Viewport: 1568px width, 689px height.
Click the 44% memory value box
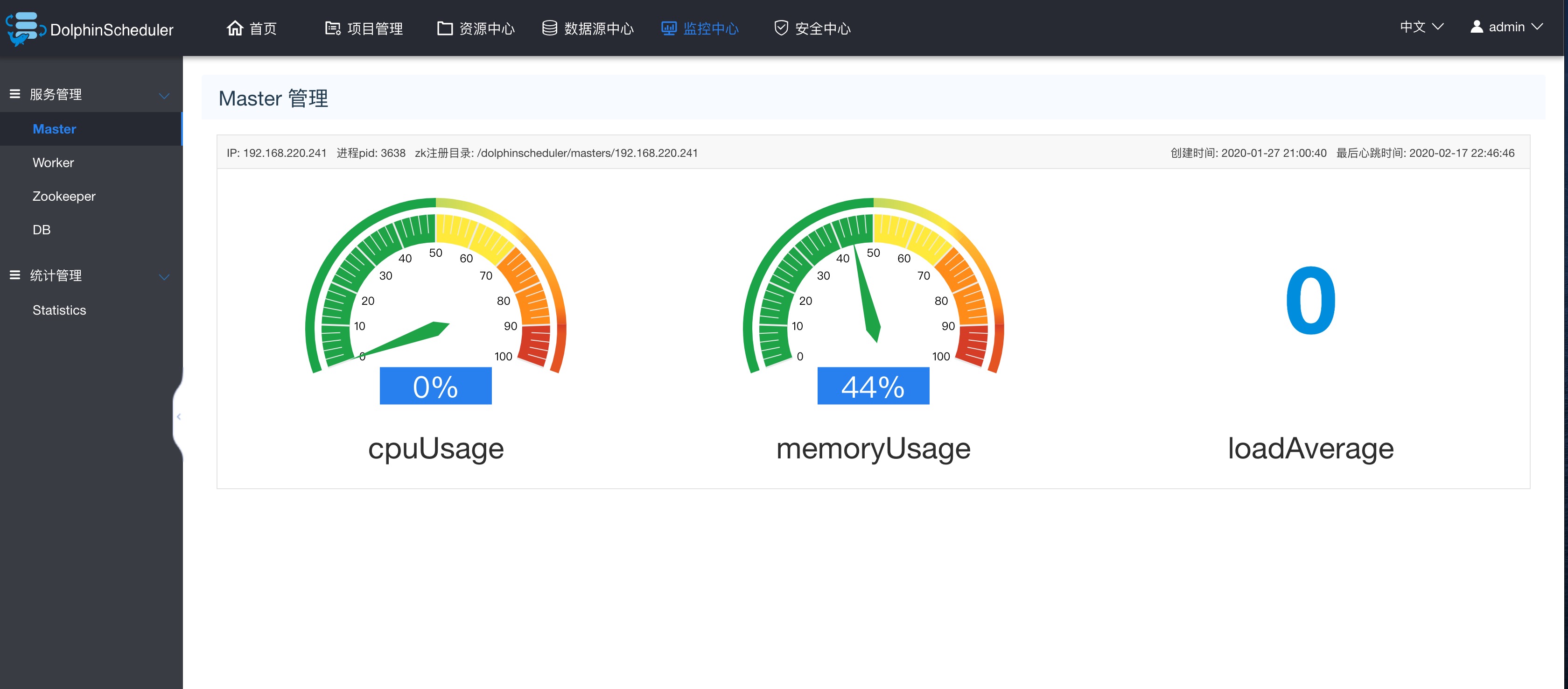point(874,386)
